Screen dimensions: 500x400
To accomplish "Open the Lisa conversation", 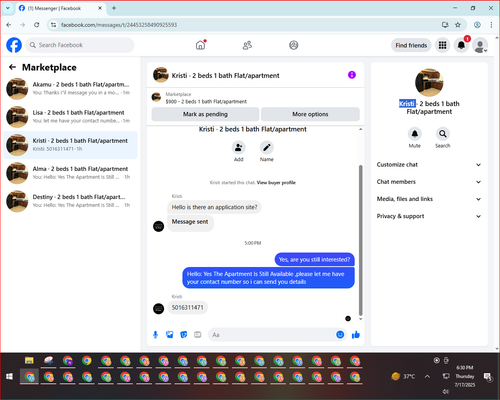I will pos(70,117).
